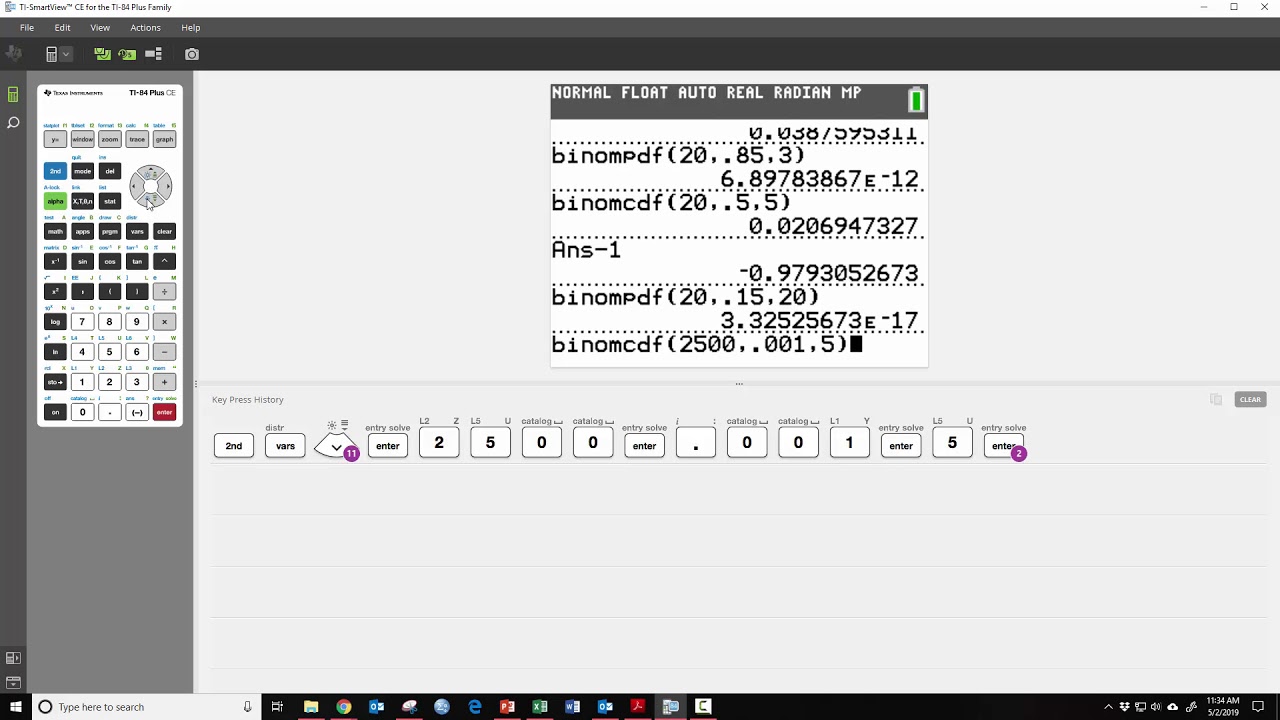The height and width of the screenshot is (720, 1280).
Task: Click the zoom calculator key
Action: pyautogui.click(x=110, y=139)
